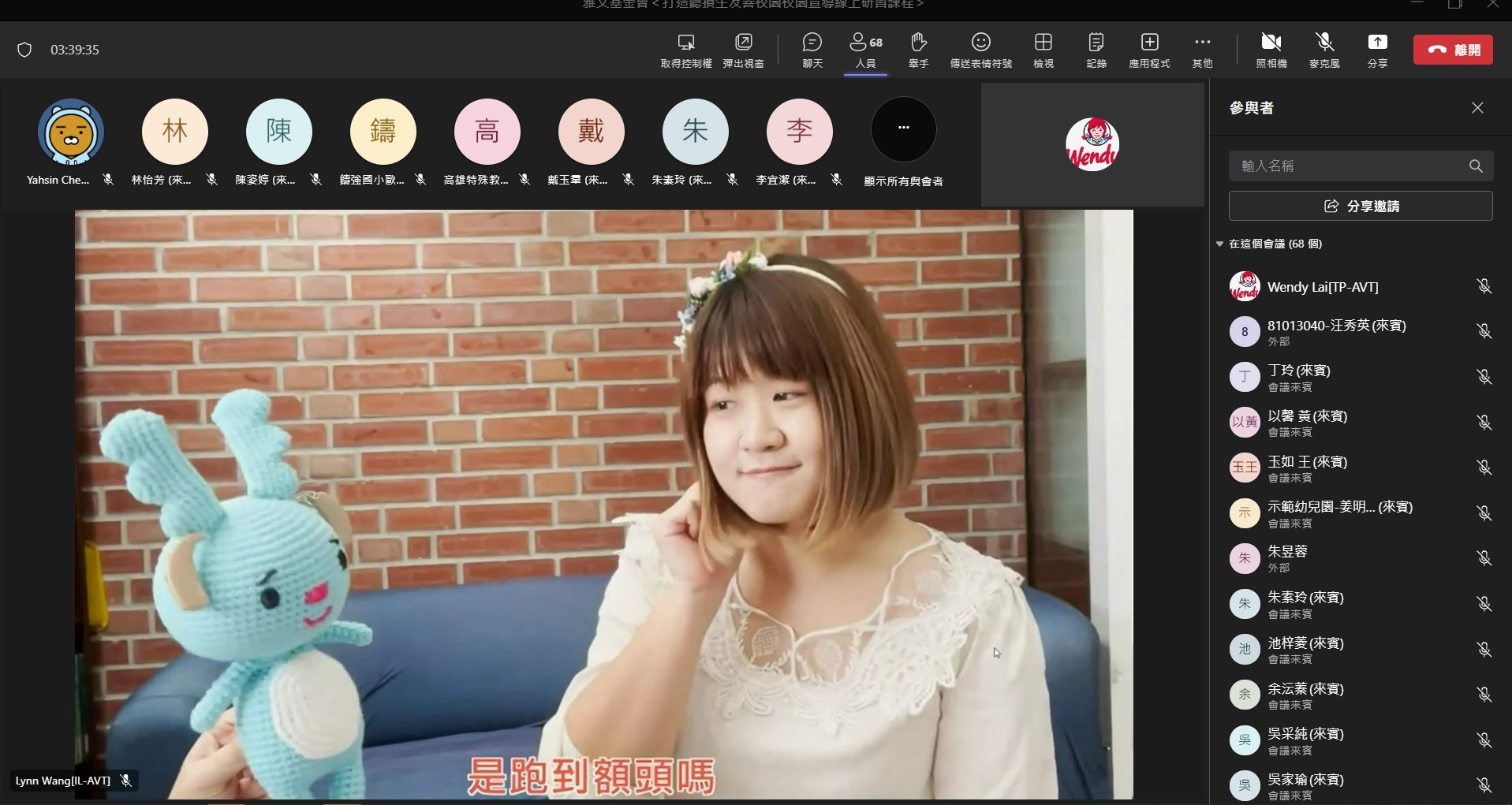Toggle the camera (照相機) on
Image resolution: width=1512 pixels, height=805 pixels.
click(x=1271, y=50)
